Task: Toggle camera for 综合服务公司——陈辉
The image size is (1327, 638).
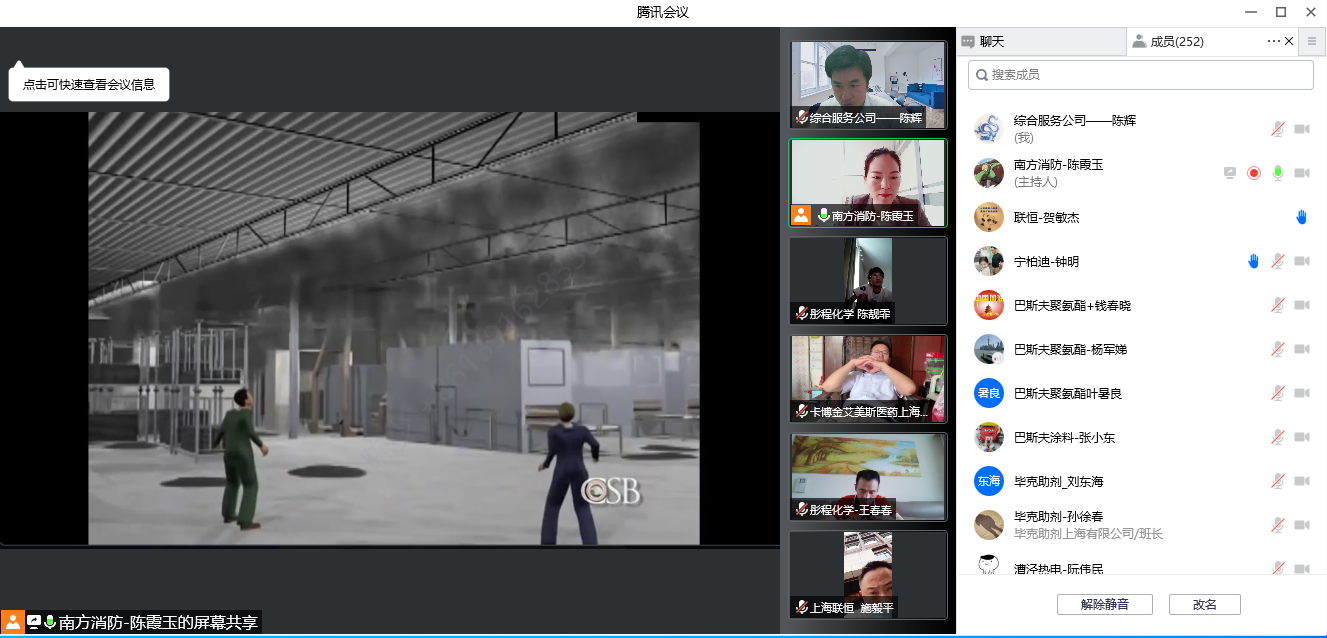Action: [x=1302, y=129]
